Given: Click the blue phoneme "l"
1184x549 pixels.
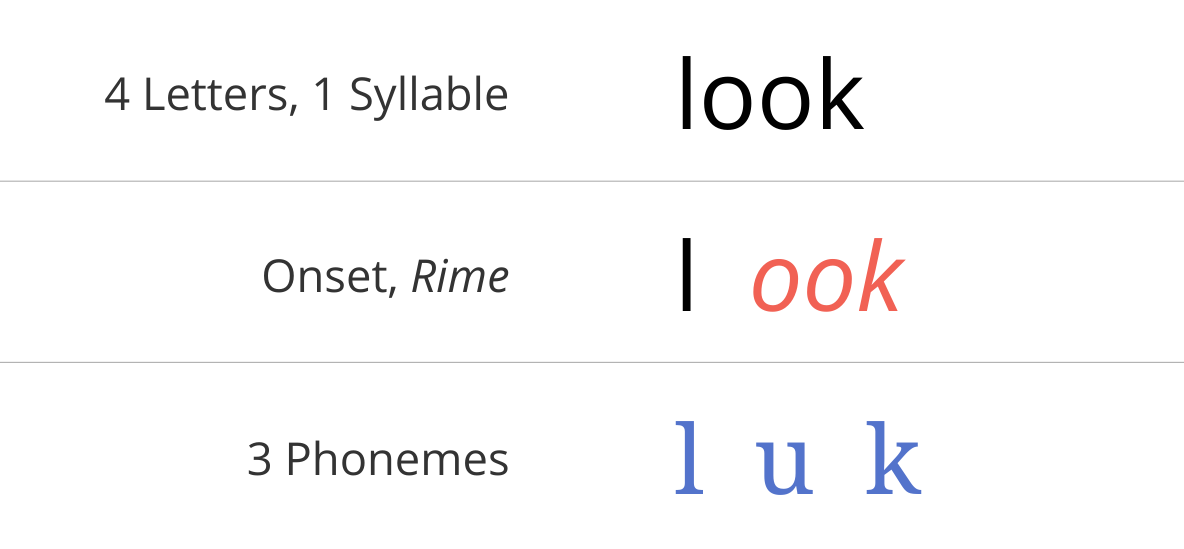Looking at the screenshot, I should tap(689, 458).
